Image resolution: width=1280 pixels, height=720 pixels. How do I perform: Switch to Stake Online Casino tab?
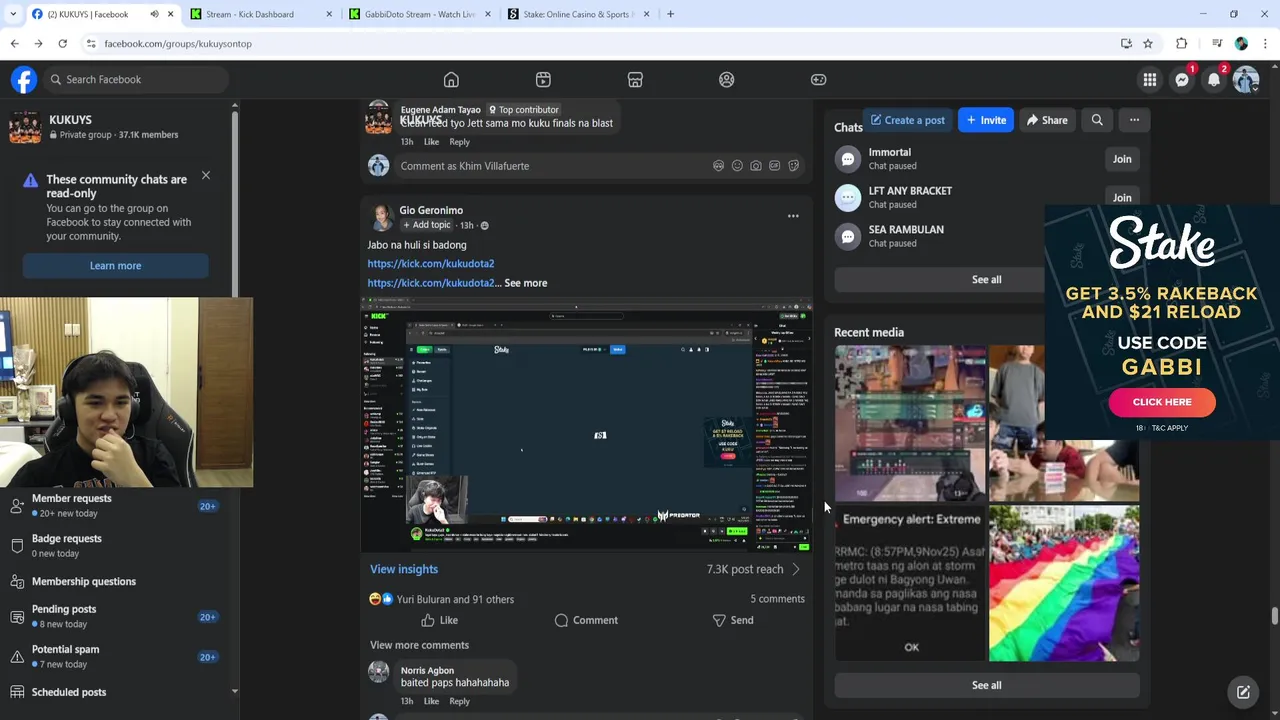(578, 14)
